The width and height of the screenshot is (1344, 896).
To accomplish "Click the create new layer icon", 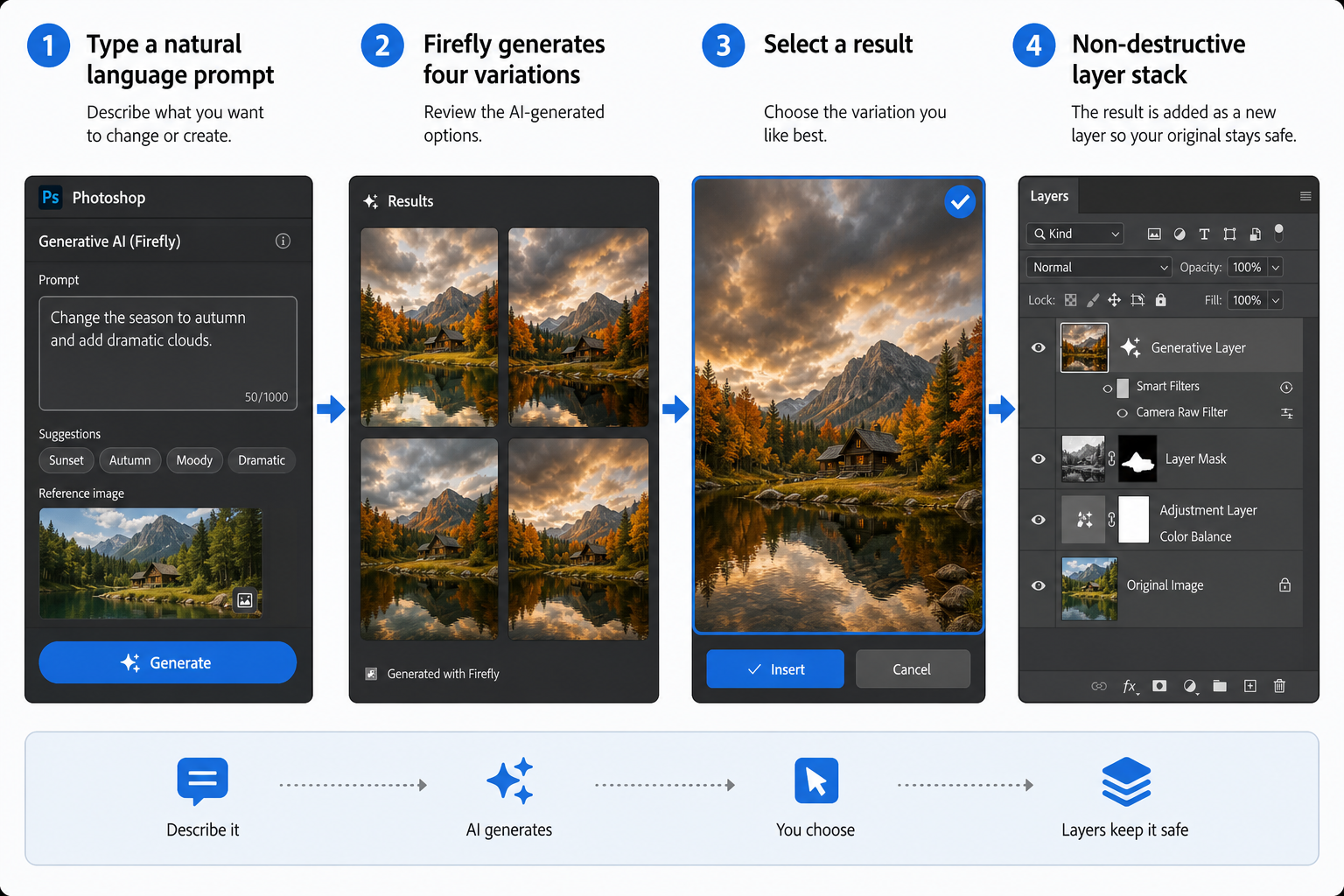I will pos(1250,686).
